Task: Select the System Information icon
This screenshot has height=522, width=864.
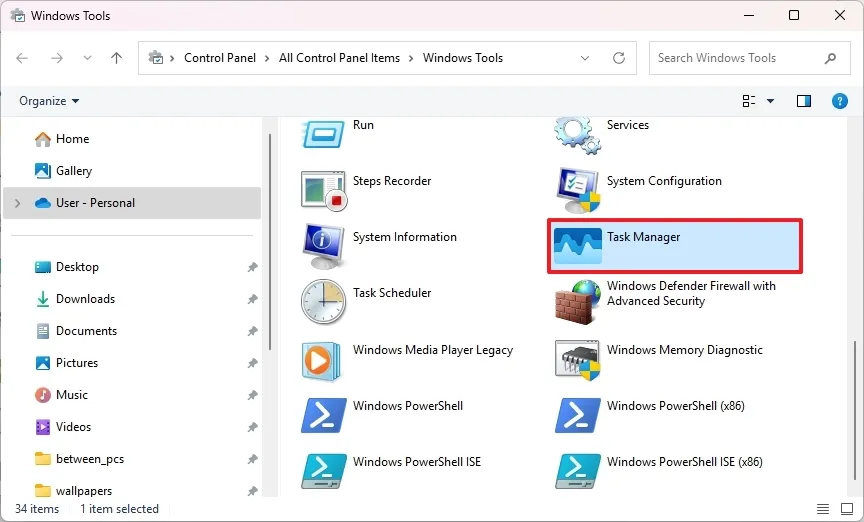Action: (324, 246)
